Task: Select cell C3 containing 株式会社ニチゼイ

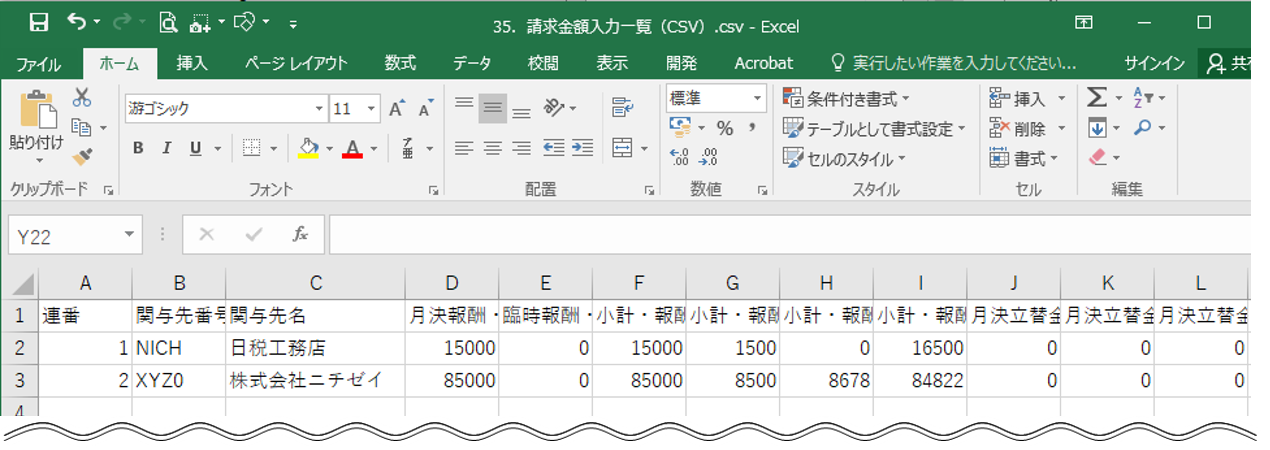Action: [315, 380]
